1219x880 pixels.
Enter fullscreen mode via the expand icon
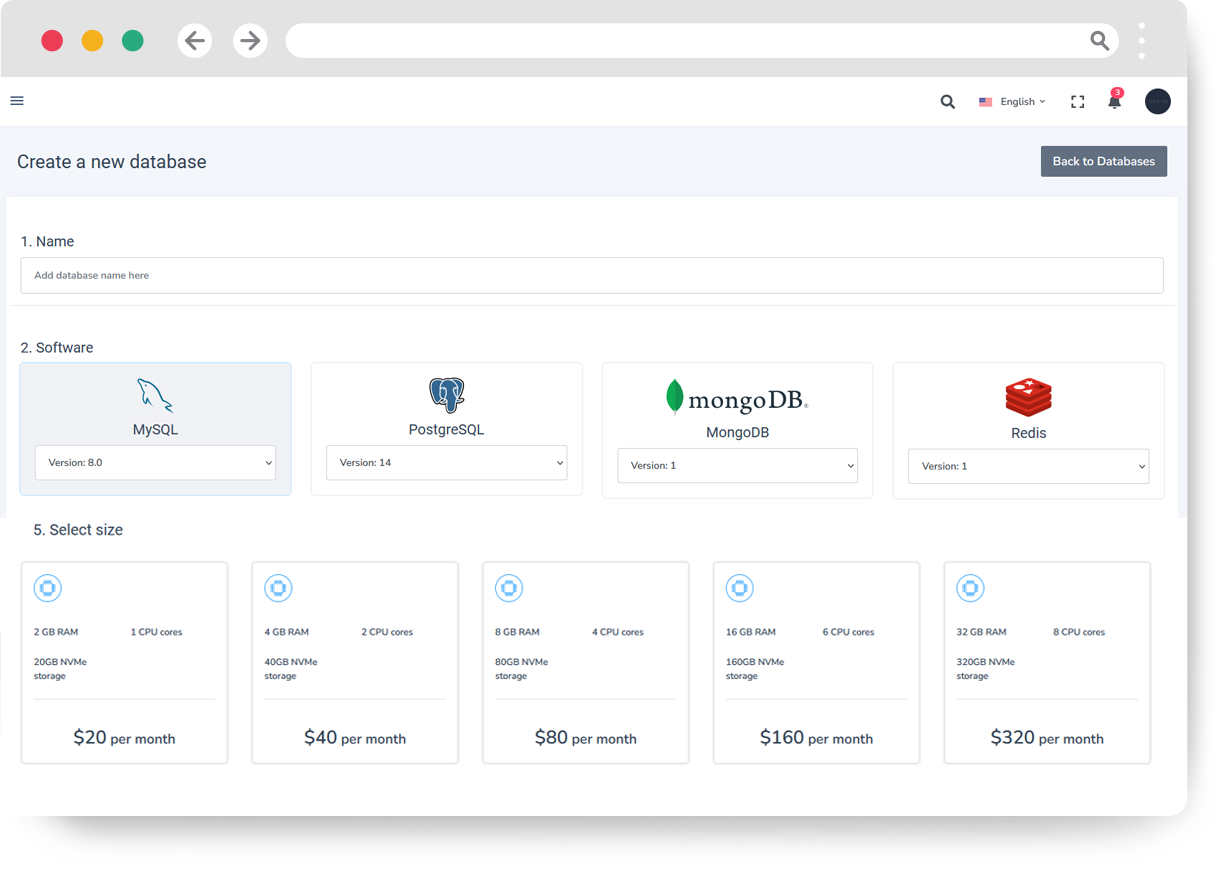1077,101
